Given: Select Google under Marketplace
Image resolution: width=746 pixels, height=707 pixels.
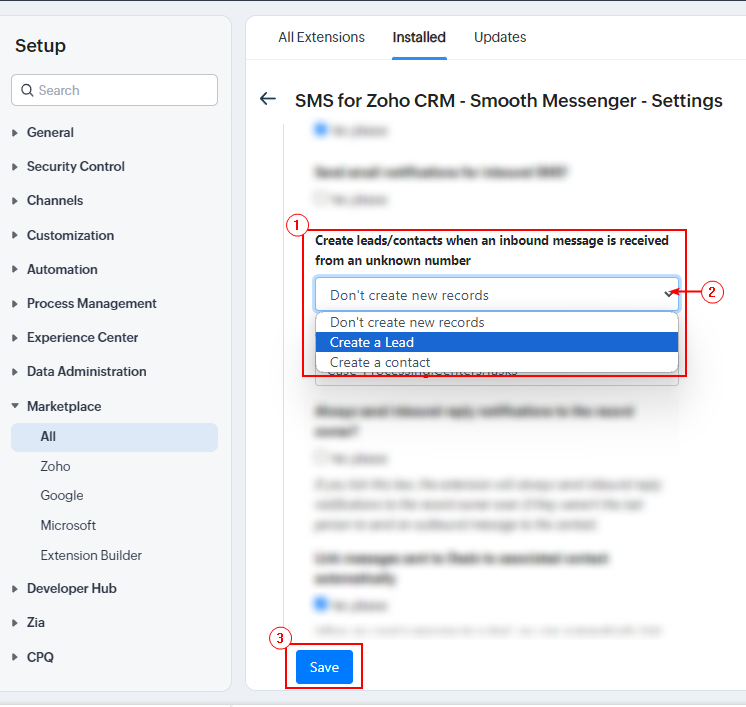Looking at the screenshot, I should pos(62,495).
